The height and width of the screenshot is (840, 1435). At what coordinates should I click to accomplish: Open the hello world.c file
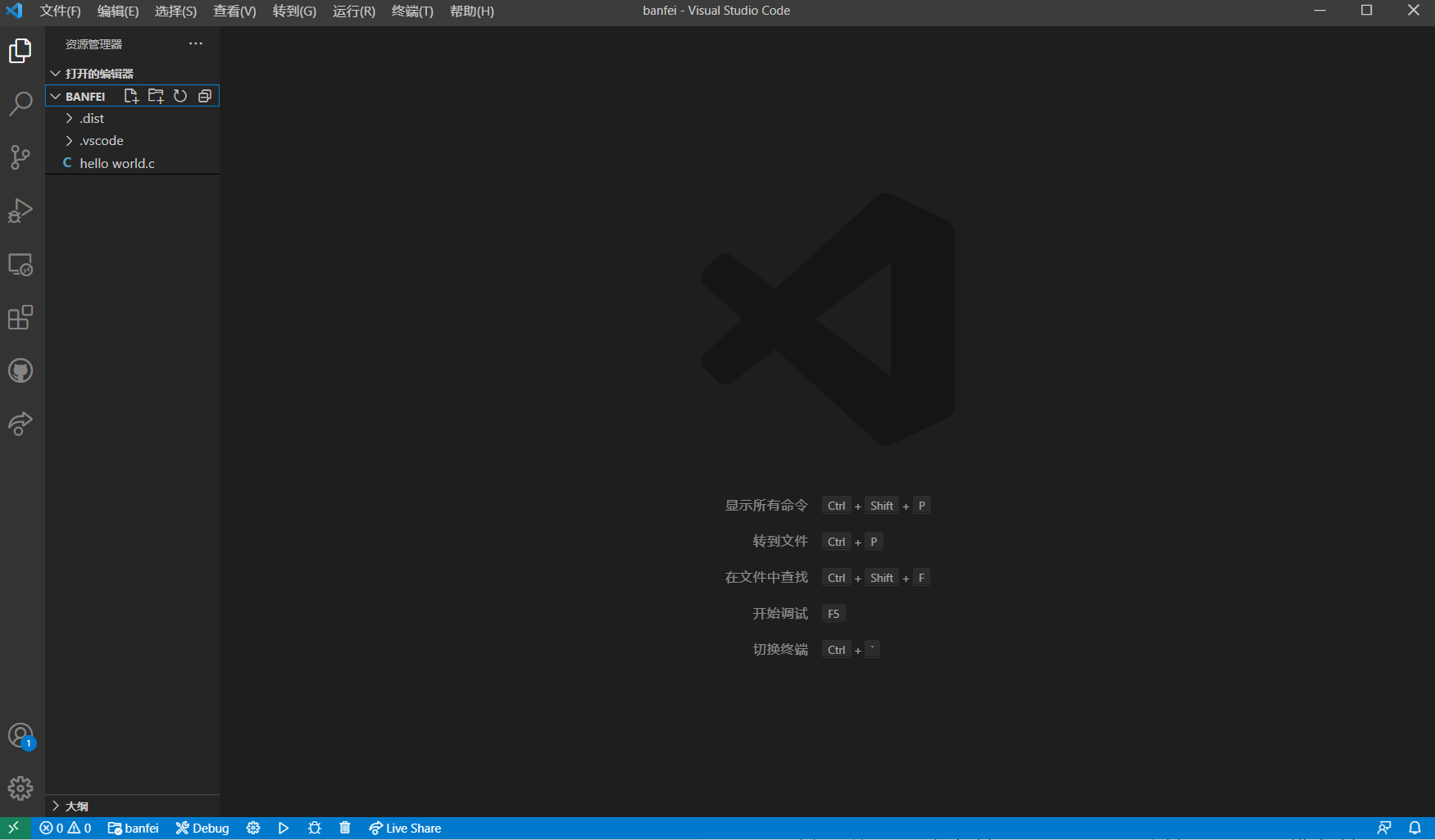coord(133,163)
